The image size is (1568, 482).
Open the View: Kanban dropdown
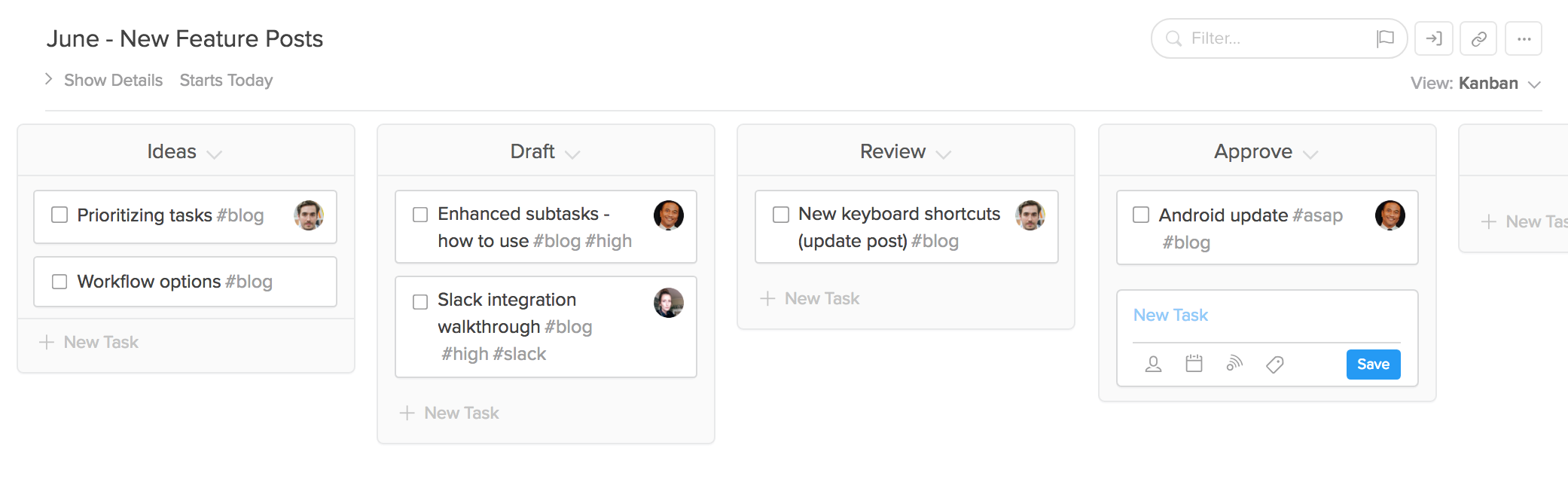click(x=1475, y=84)
